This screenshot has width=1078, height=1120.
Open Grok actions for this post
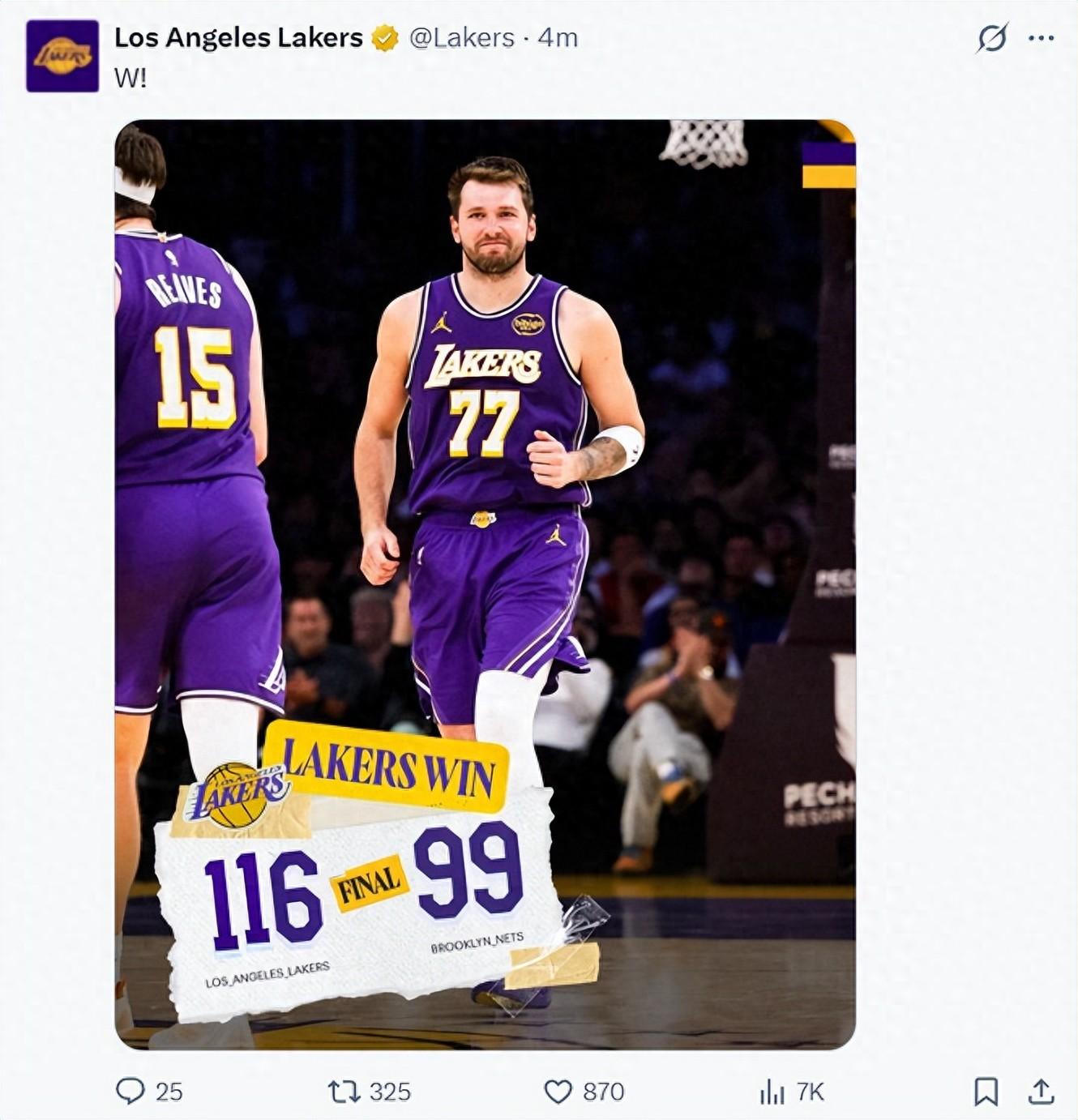click(x=992, y=38)
